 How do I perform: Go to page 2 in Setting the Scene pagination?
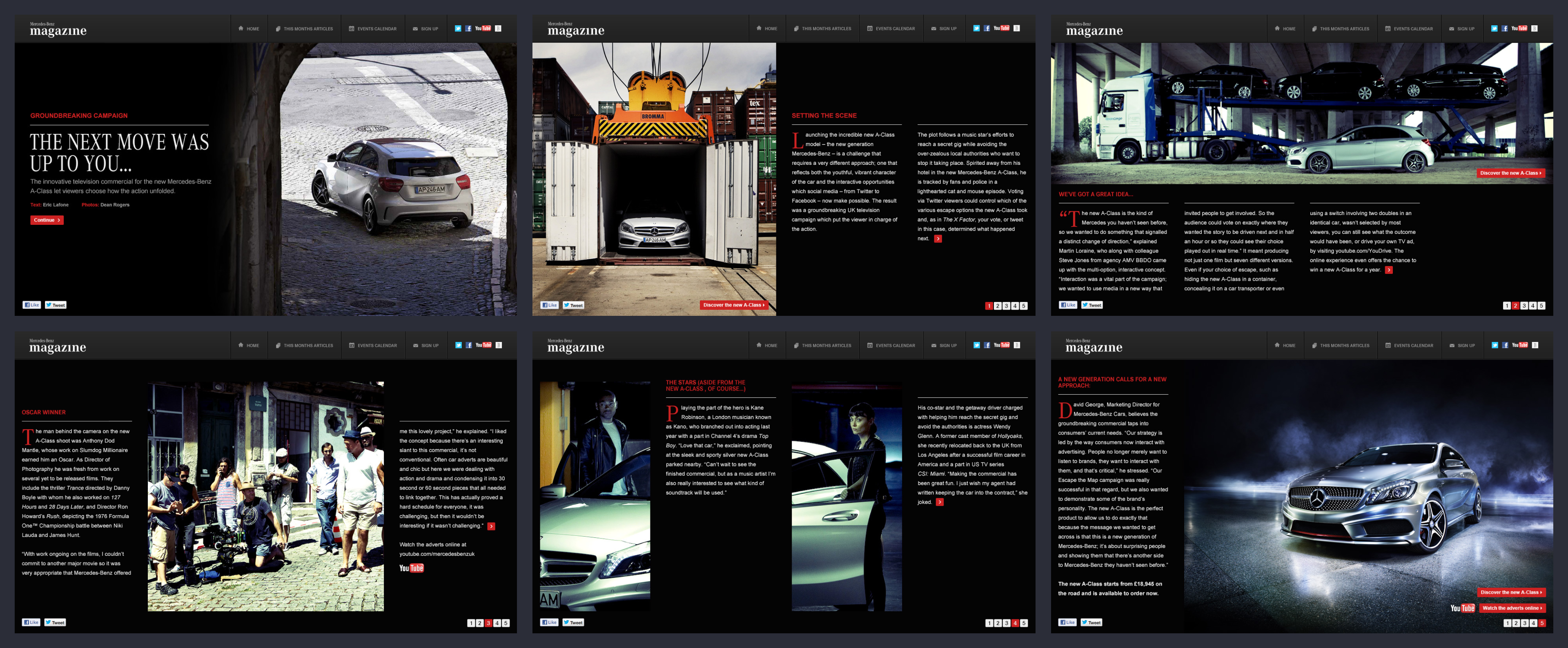998,306
